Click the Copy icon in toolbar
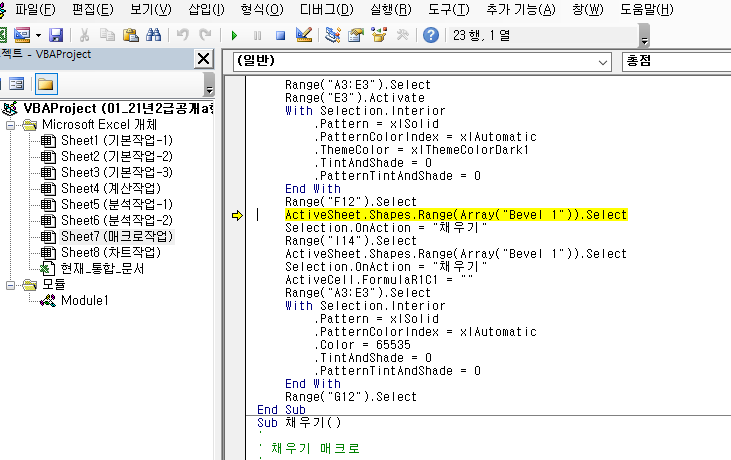This screenshot has height=460, width=731. 107,35
